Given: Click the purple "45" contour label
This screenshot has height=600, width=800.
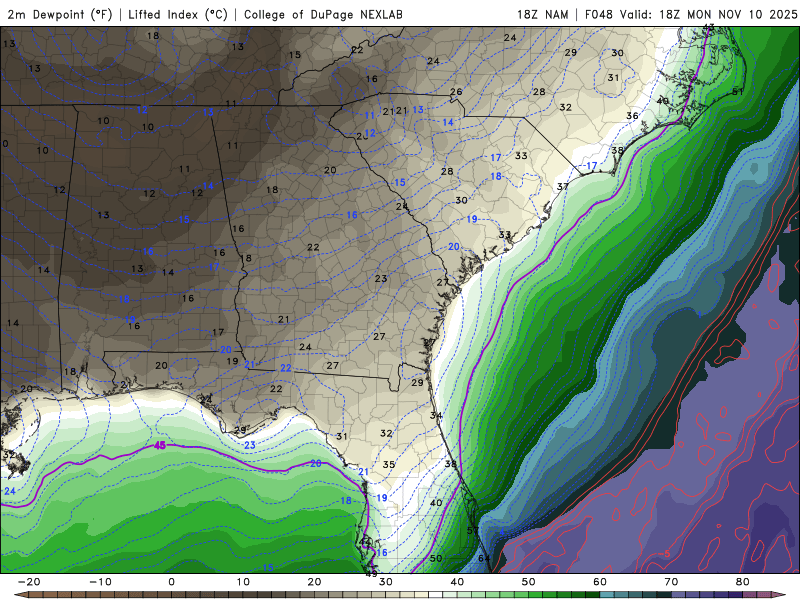Looking at the screenshot, I should click(160, 446).
